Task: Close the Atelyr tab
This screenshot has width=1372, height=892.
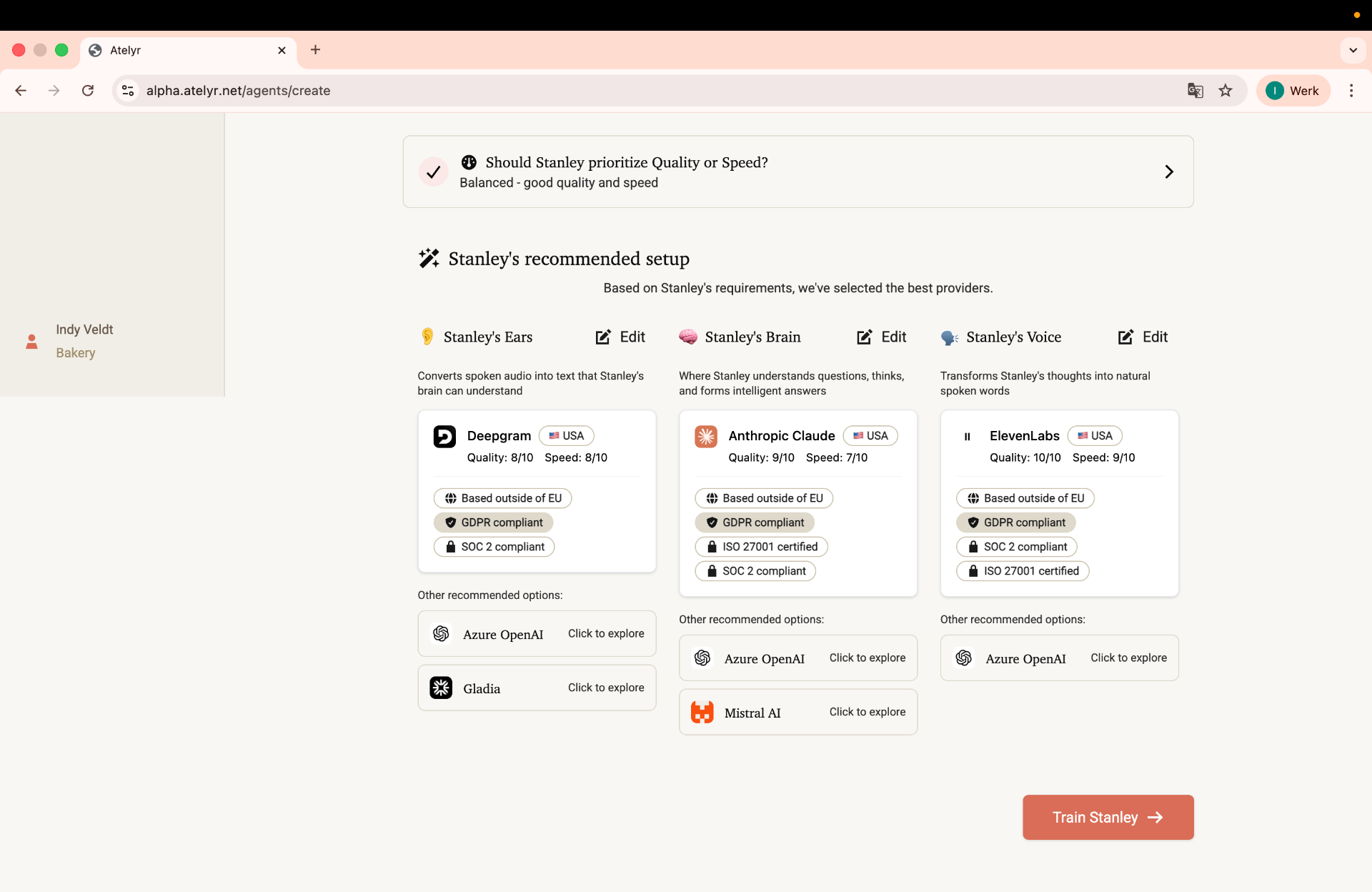Action: [282, 50]
